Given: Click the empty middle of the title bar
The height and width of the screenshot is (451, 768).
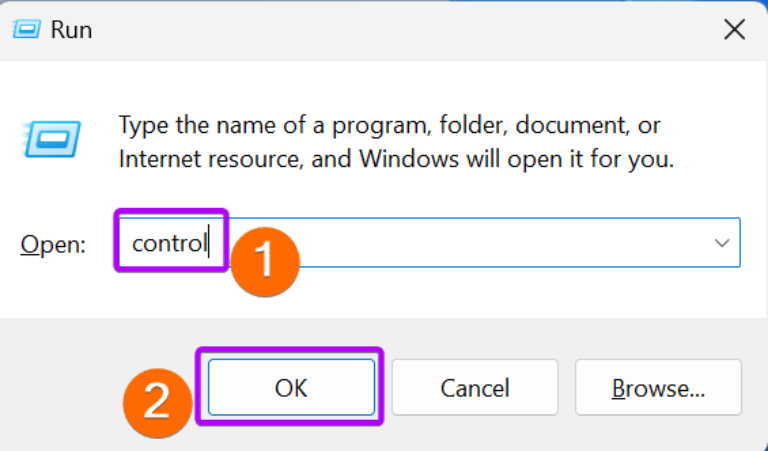Looking at the screenshot, I should 392,30.
